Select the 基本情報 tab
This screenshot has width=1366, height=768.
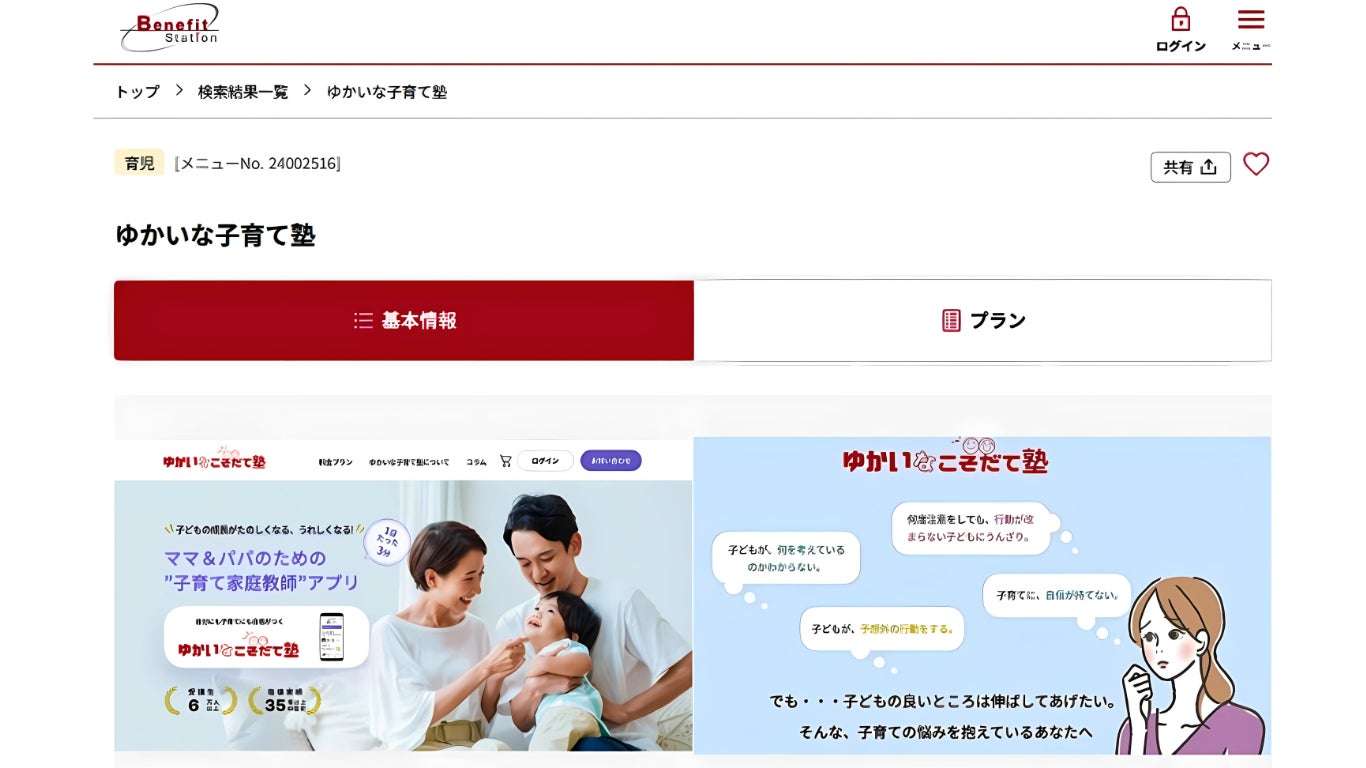[404, 320]
